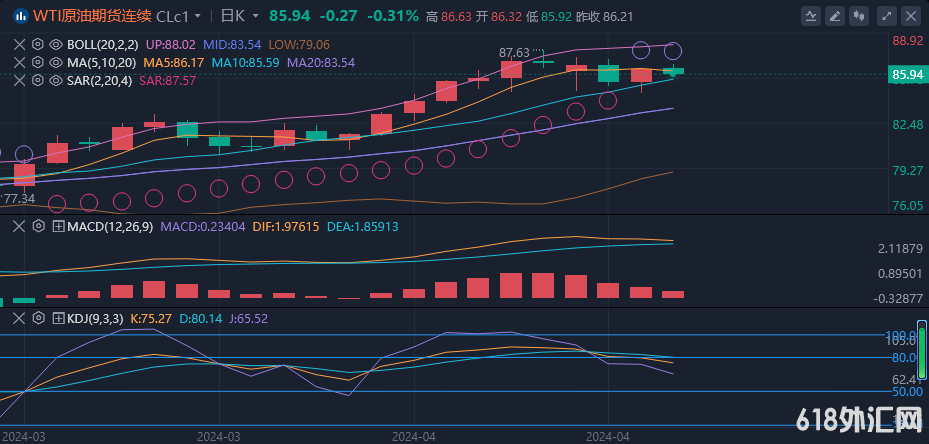Click the green 85.94 price axis tag
The image size is (929, 444).
tap(907, 75)
